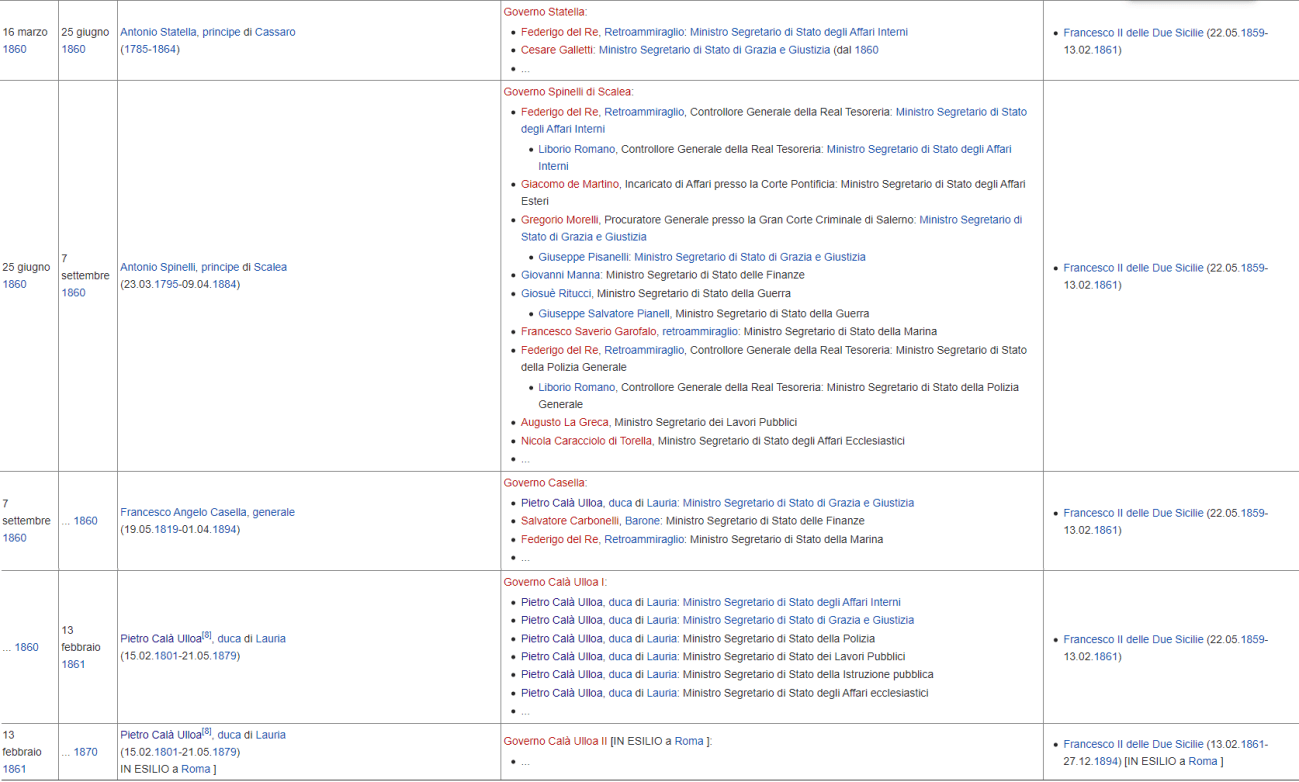Image resolution: width=1299 pixels, height=782 pixels.
Task: Click Governo Spinelli di Scalea heading link
Action: point(567,92)
